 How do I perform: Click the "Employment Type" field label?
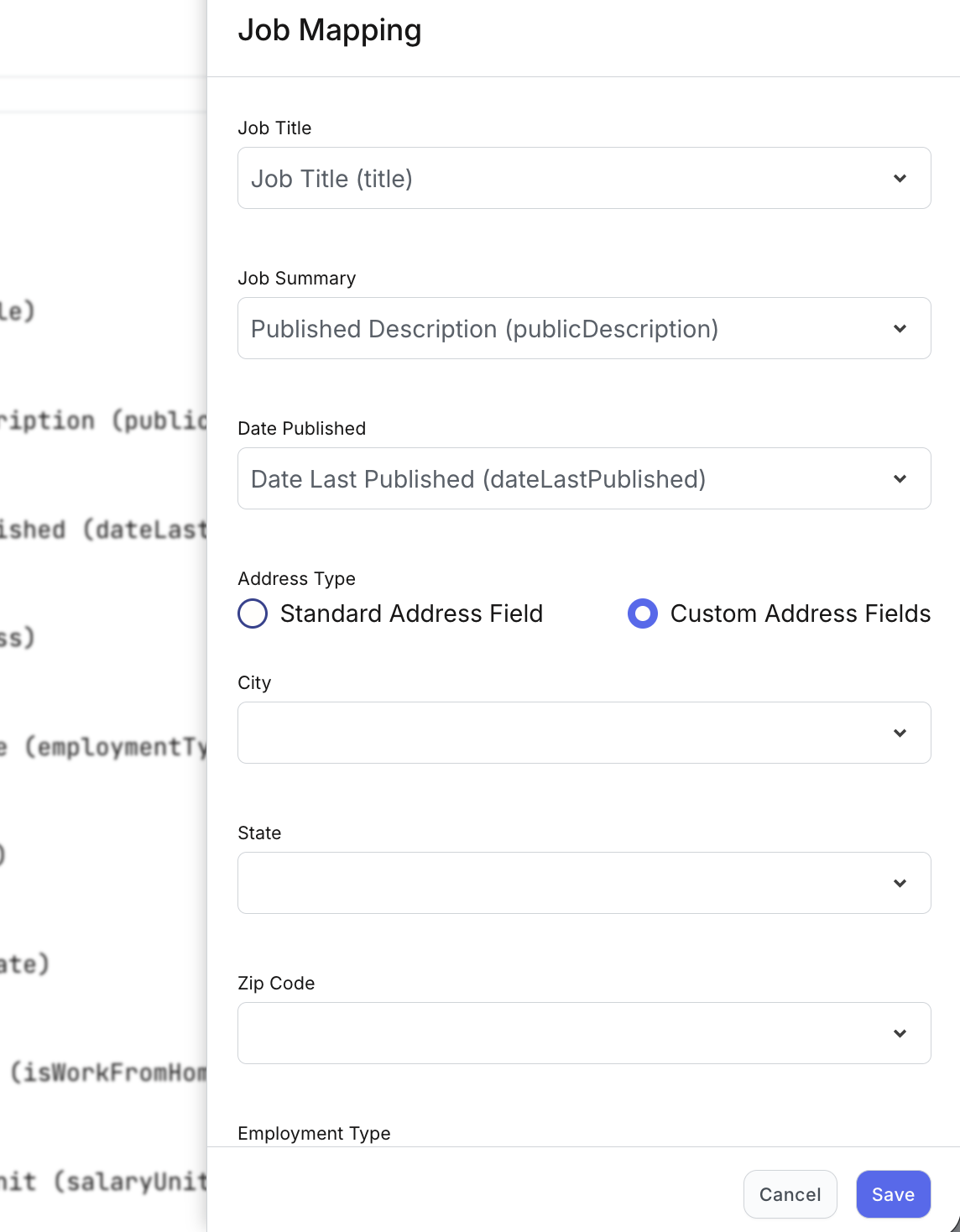click(314, 1134)
